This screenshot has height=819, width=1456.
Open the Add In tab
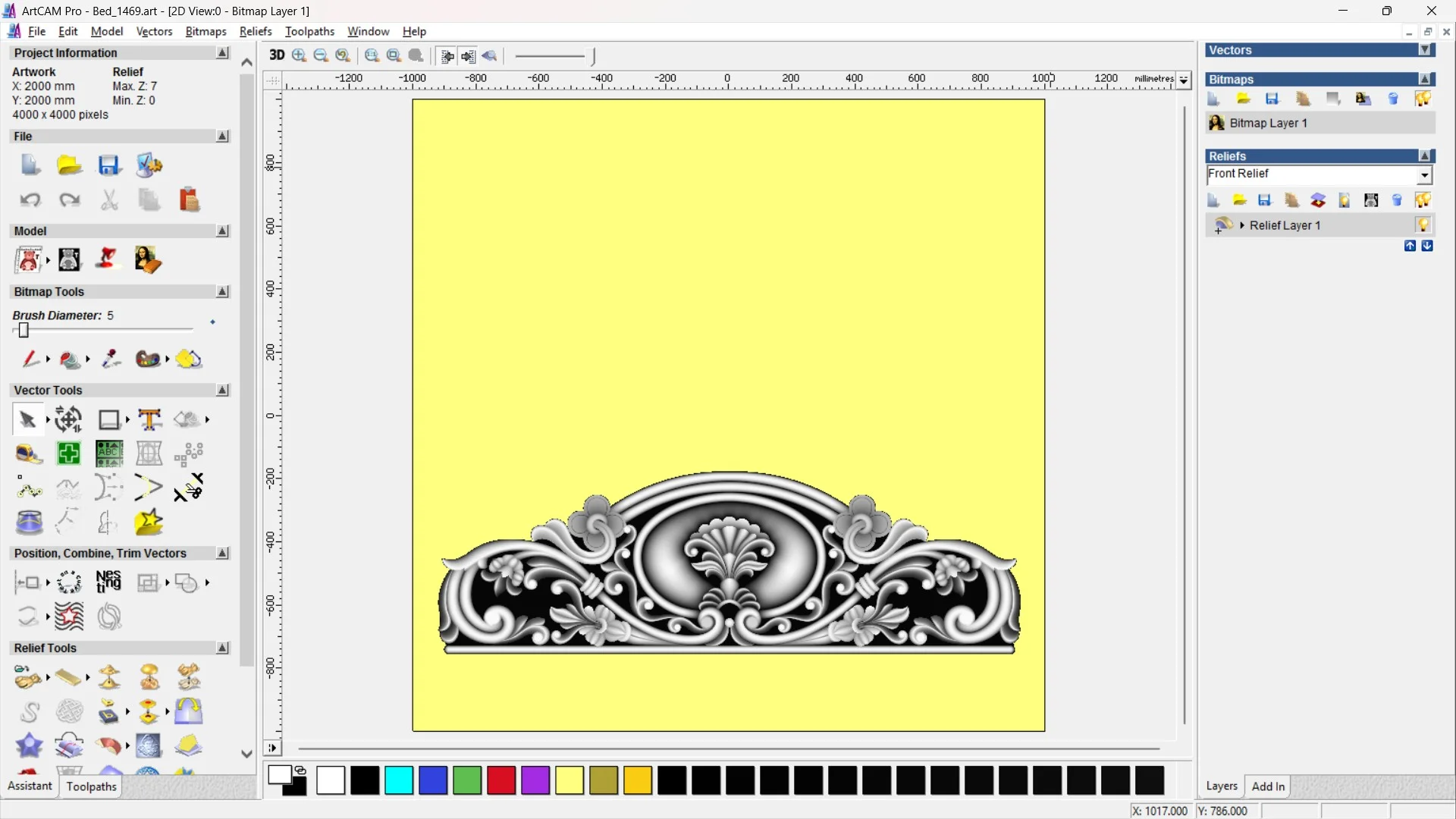[1268, 786]
